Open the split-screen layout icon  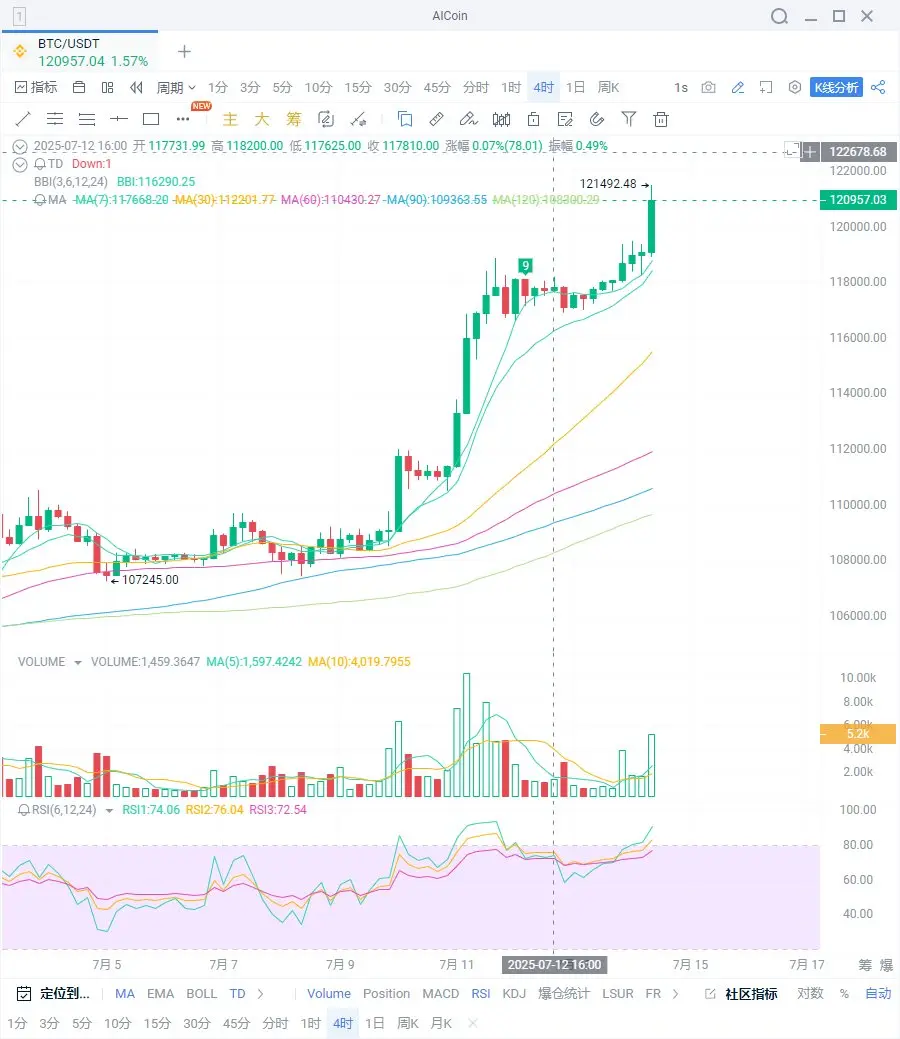click(x=107, y=87)
